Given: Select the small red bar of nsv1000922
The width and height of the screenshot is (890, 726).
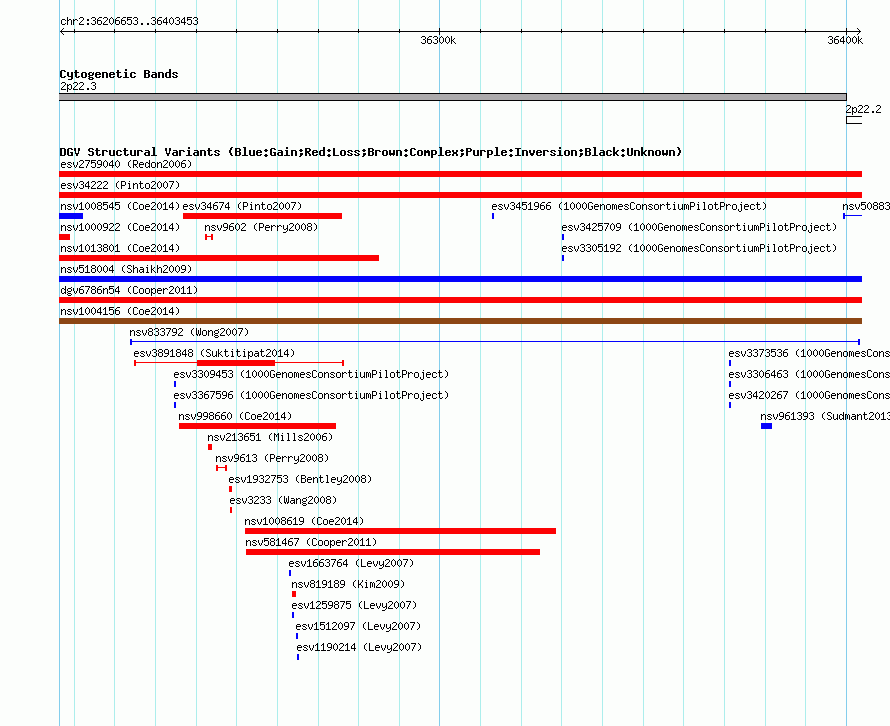Looking at the screenshot, I should 65,237.
